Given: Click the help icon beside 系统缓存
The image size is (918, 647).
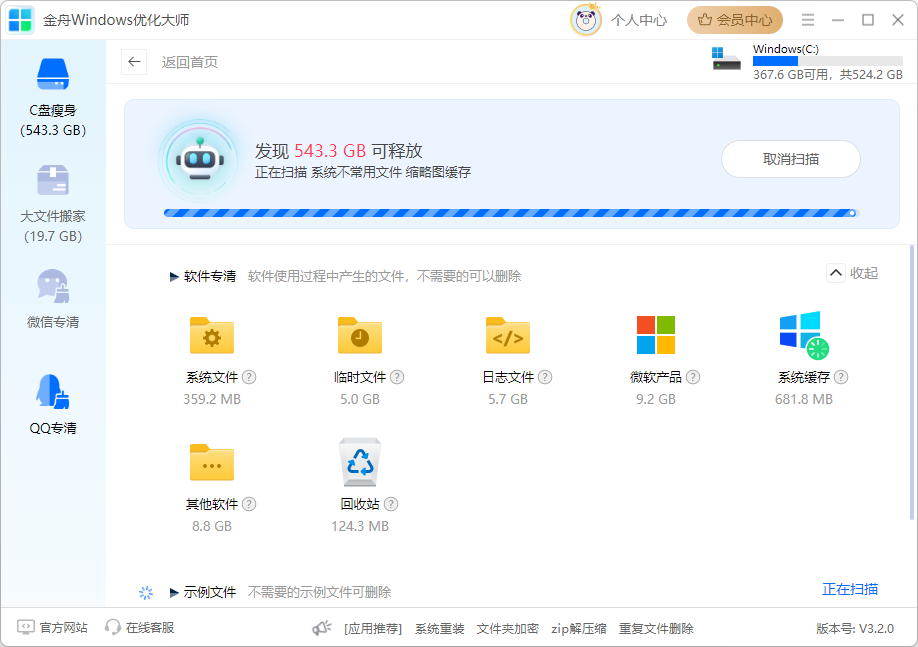Looking at the screenshot, I should click(x=841, y=377).
